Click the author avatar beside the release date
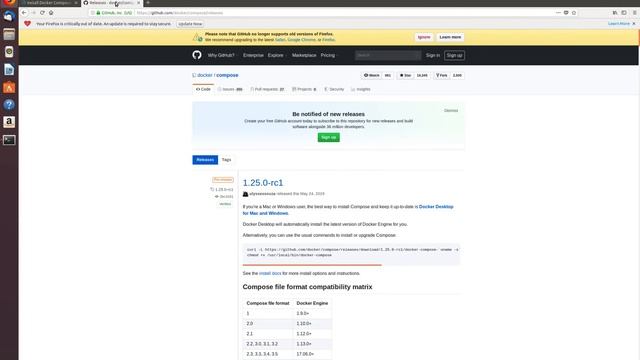The width and height of the screenshot is (640, 360). (245, 194)
